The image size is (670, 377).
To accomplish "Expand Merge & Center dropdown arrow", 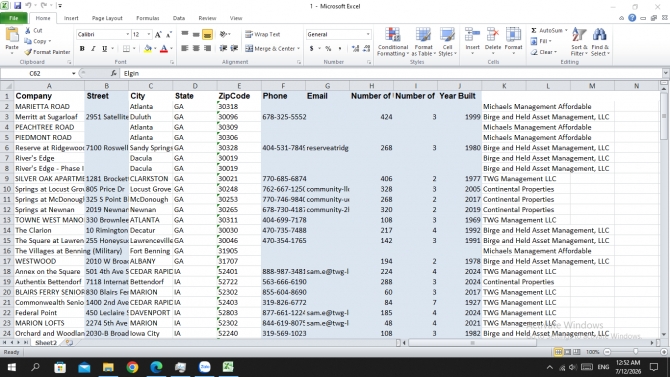I will pyautogui.click(x=298, y=49).
